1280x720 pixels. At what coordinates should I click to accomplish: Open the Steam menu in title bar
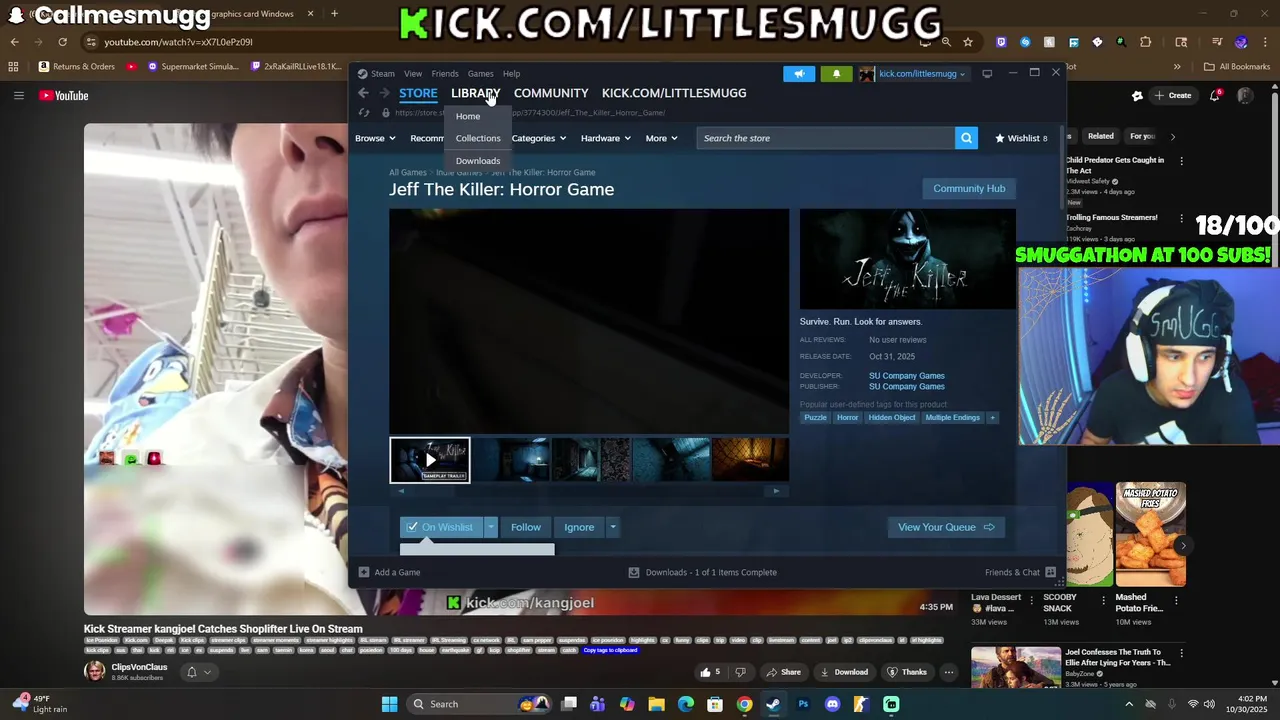pos(376,73)
